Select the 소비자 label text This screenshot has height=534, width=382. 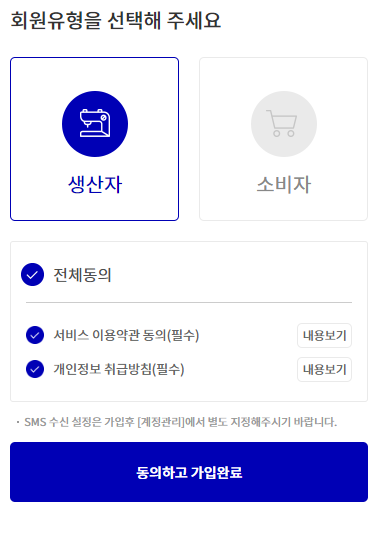284,184
